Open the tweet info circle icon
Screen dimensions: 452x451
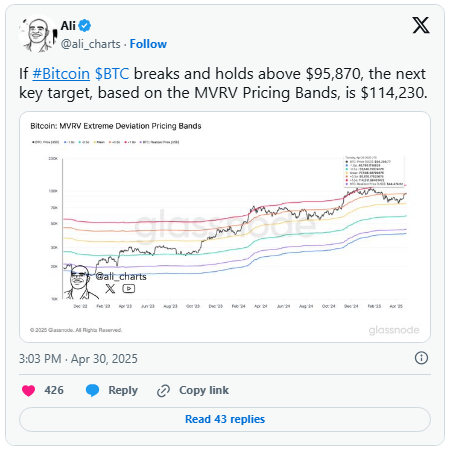(x=421, y=358)
